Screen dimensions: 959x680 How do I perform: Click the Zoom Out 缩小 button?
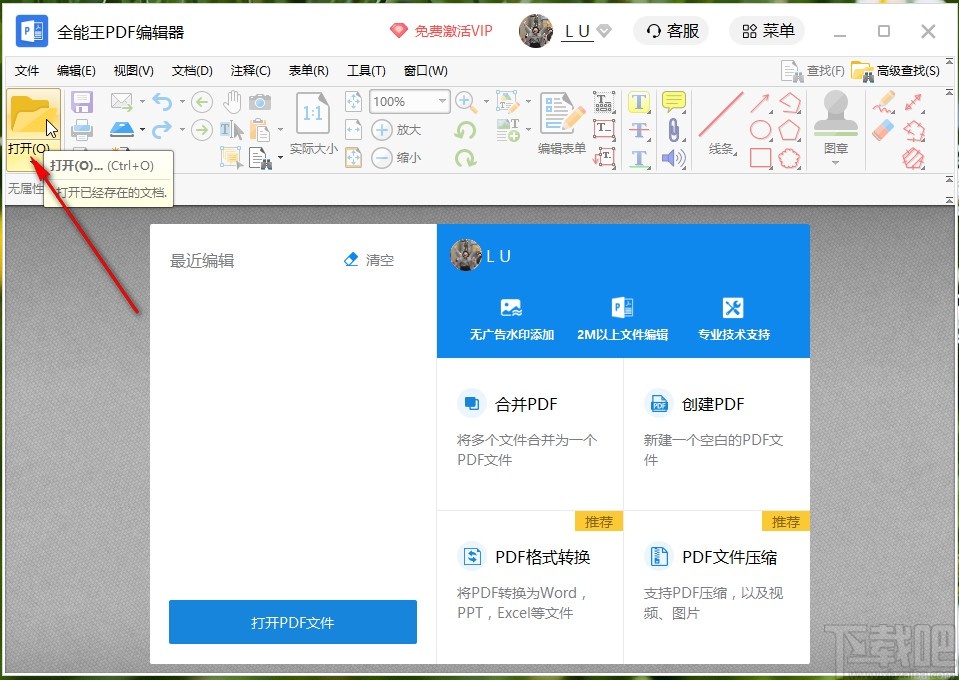pos(396,158)
